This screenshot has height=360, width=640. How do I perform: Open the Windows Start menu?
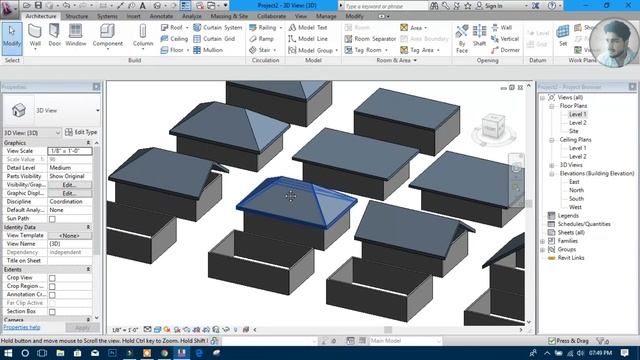[x=8, y=353]
